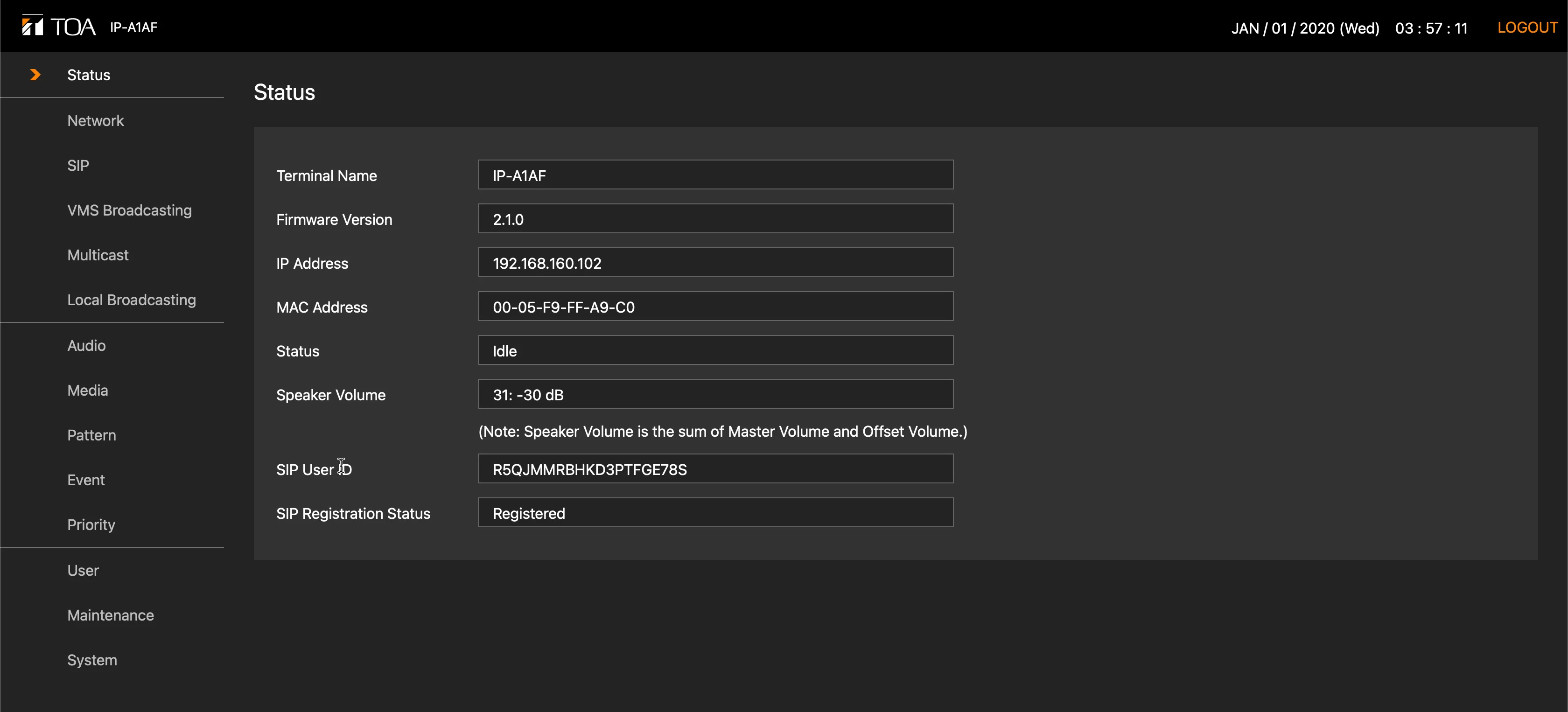Click the Speaker Volume note text
Viewport: 1568px width, 712px height.
point(722,432)
